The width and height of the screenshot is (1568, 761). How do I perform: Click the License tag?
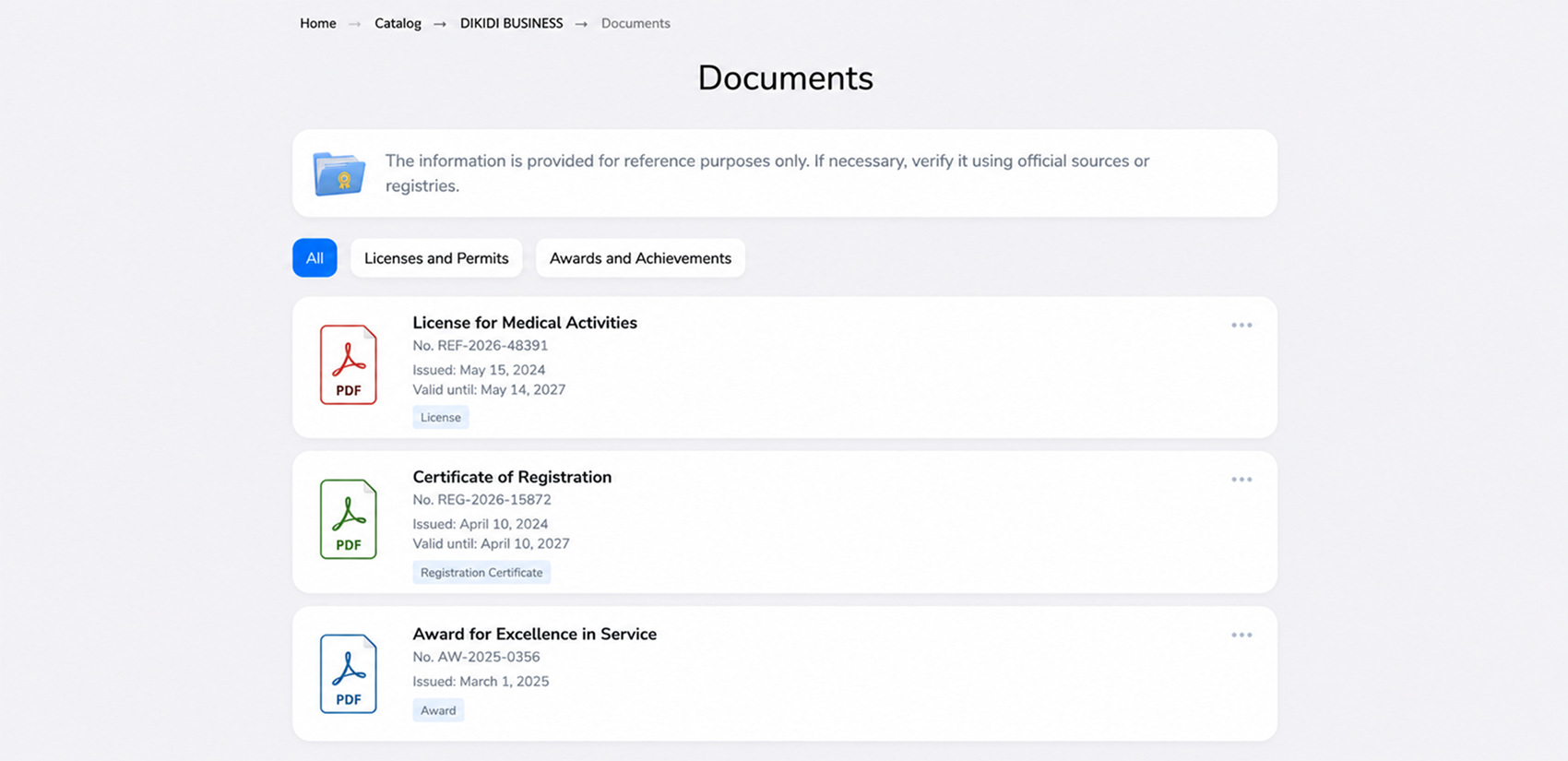(x=441, y=417)
